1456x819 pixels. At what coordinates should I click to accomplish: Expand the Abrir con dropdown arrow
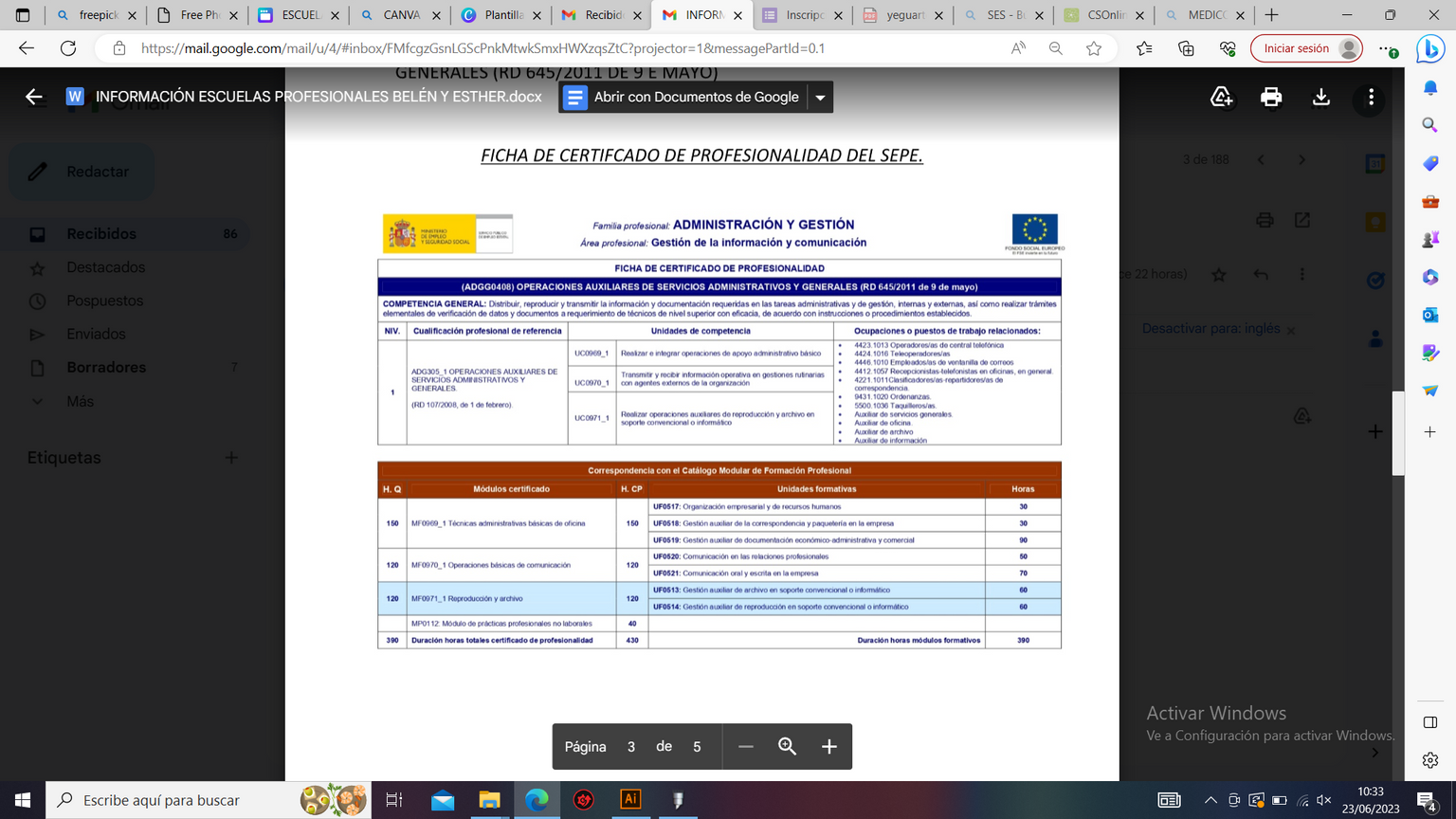point(820,98)
